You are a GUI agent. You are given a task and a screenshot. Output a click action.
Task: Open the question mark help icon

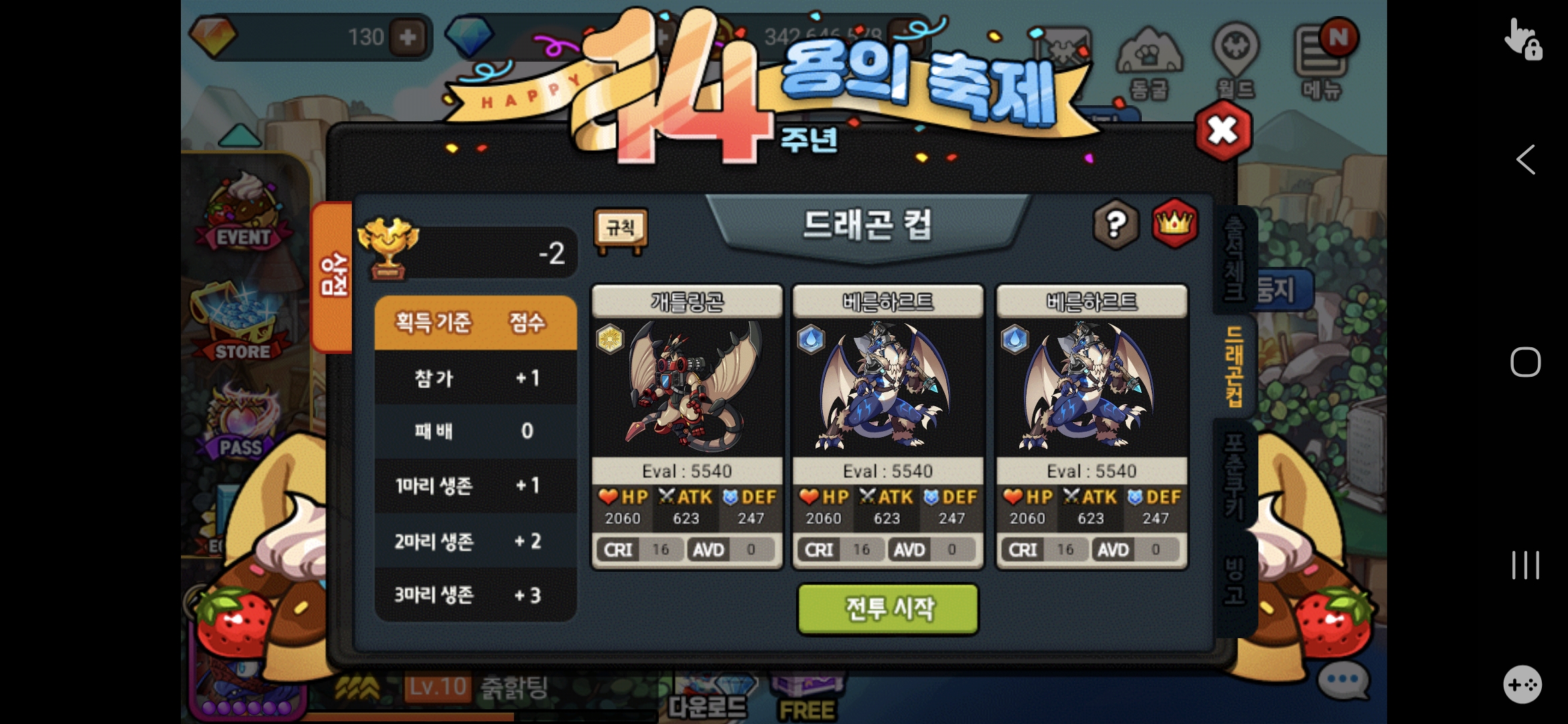point(1115,225)
